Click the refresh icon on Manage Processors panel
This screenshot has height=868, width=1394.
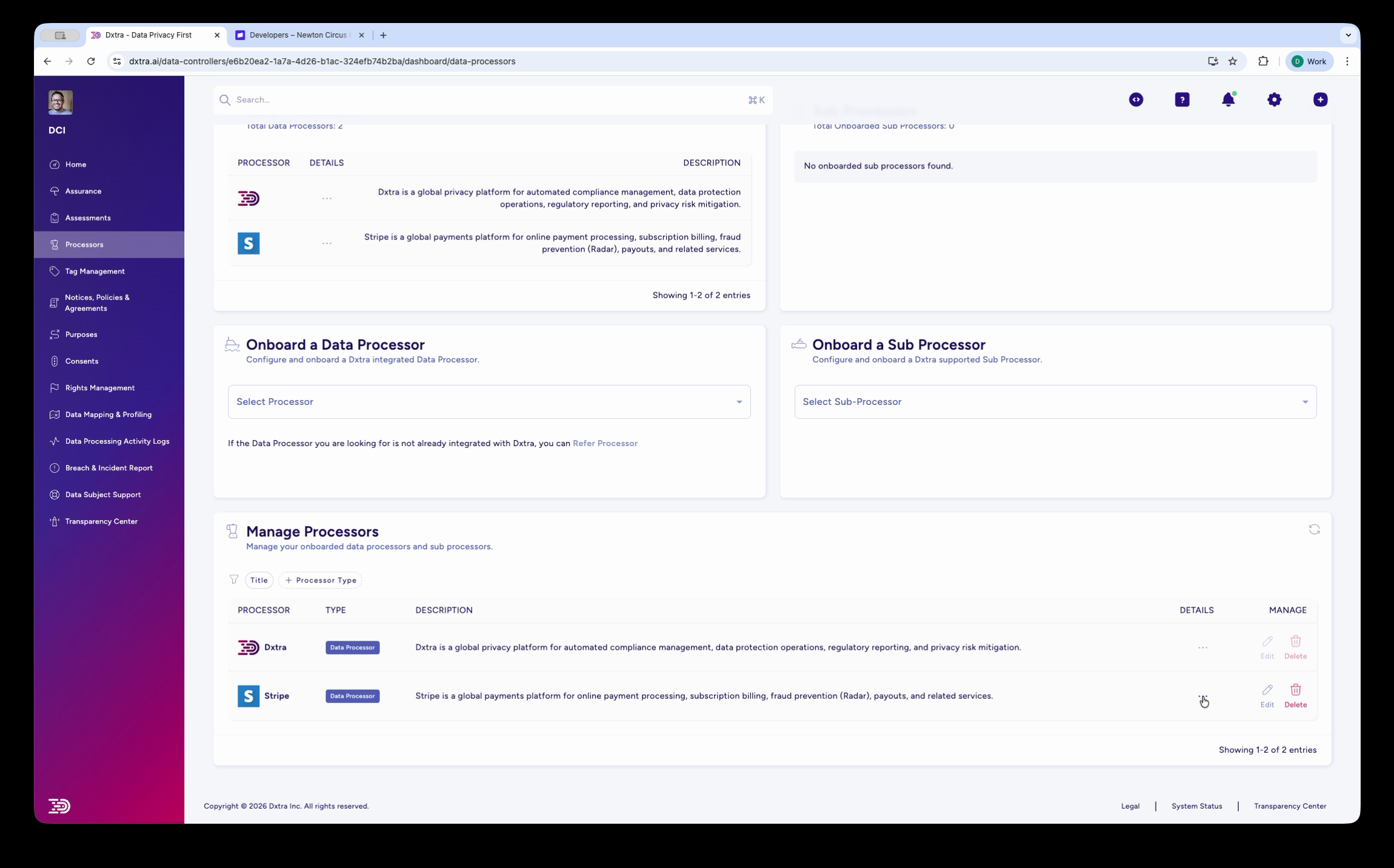point(1315,529)
